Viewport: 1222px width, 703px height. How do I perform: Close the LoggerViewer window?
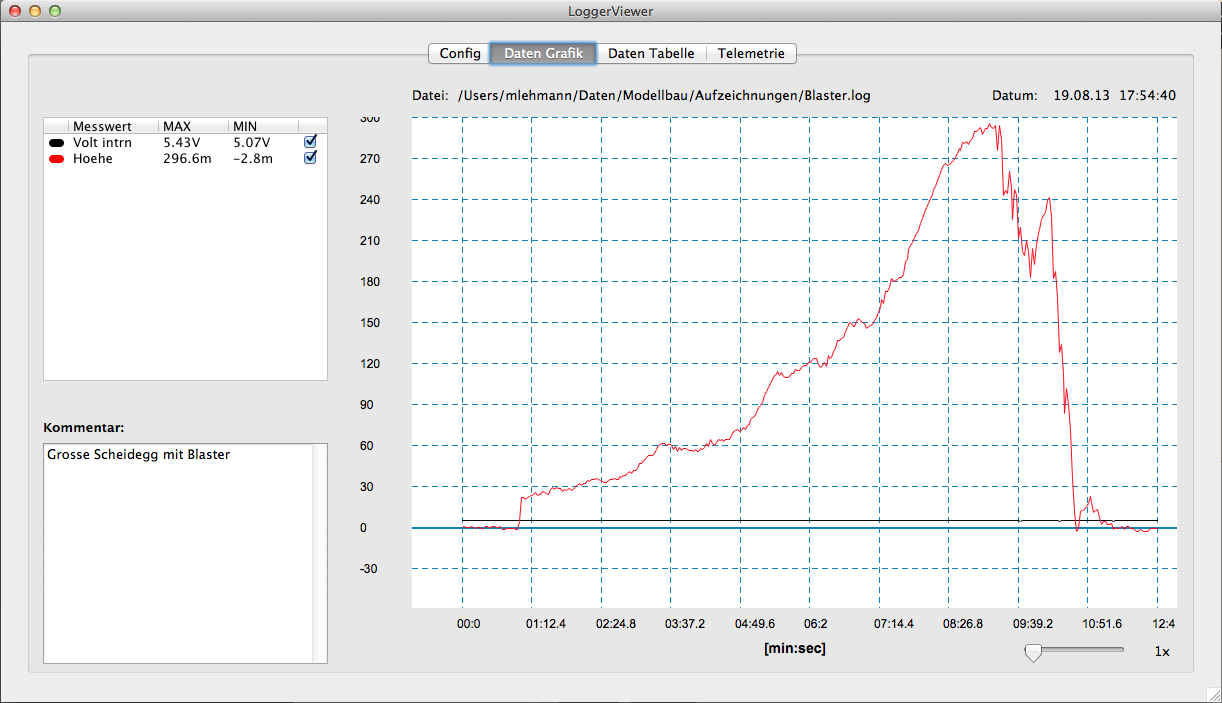tap(14, 11)
